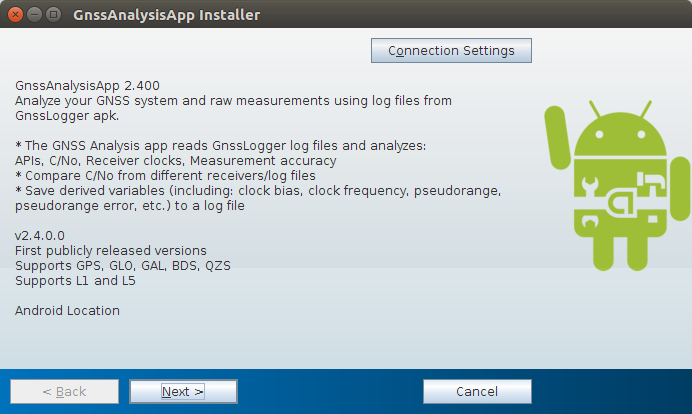Click the 'APIs, C/No, Receiver clocks' line
Image resolution: width=692 pixels, height=414 pixels.
[x=175, y=160]
